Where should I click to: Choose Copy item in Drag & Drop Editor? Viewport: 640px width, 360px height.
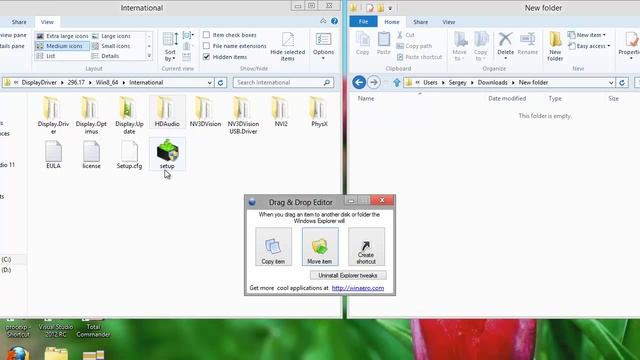(273, 247)
